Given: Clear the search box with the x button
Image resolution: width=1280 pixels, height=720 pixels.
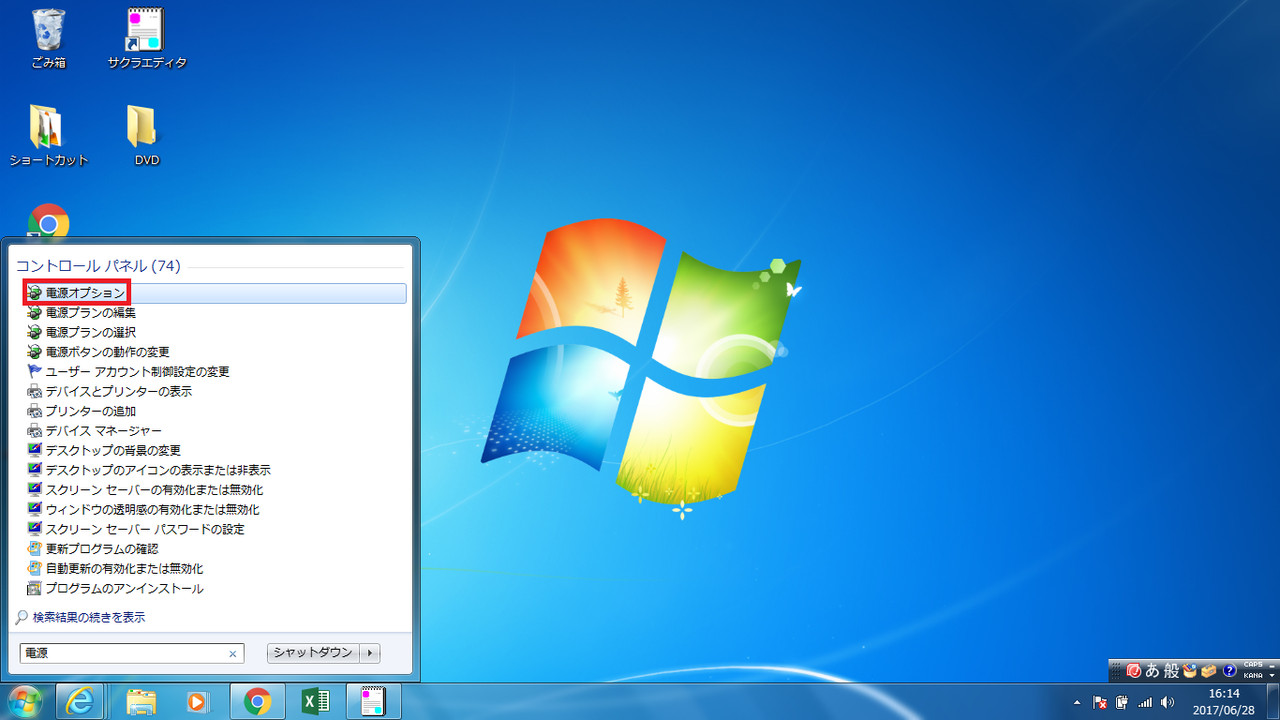Looking at the screenshot, I should (x=233, y=654).
